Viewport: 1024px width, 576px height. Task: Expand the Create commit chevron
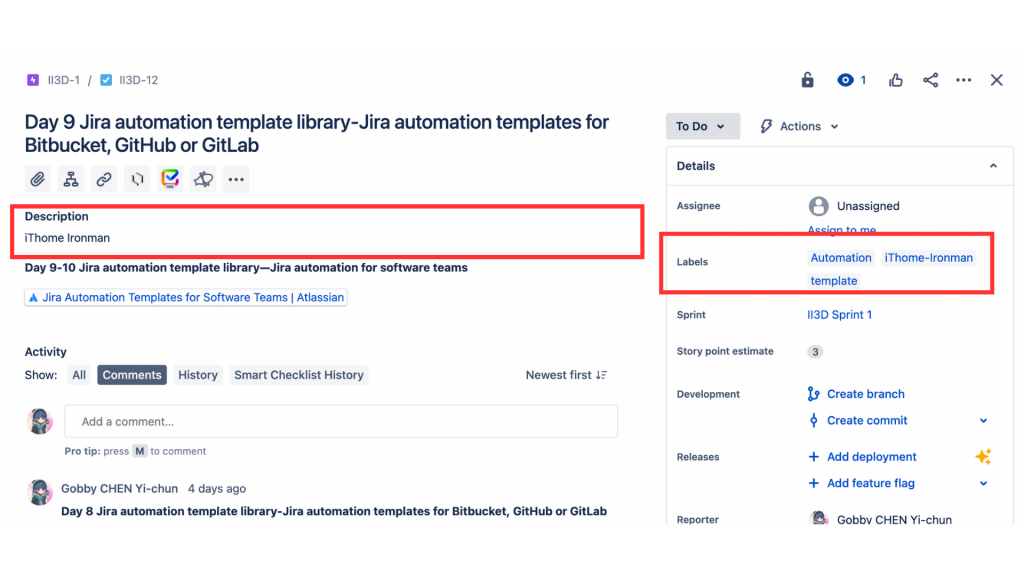983,421
